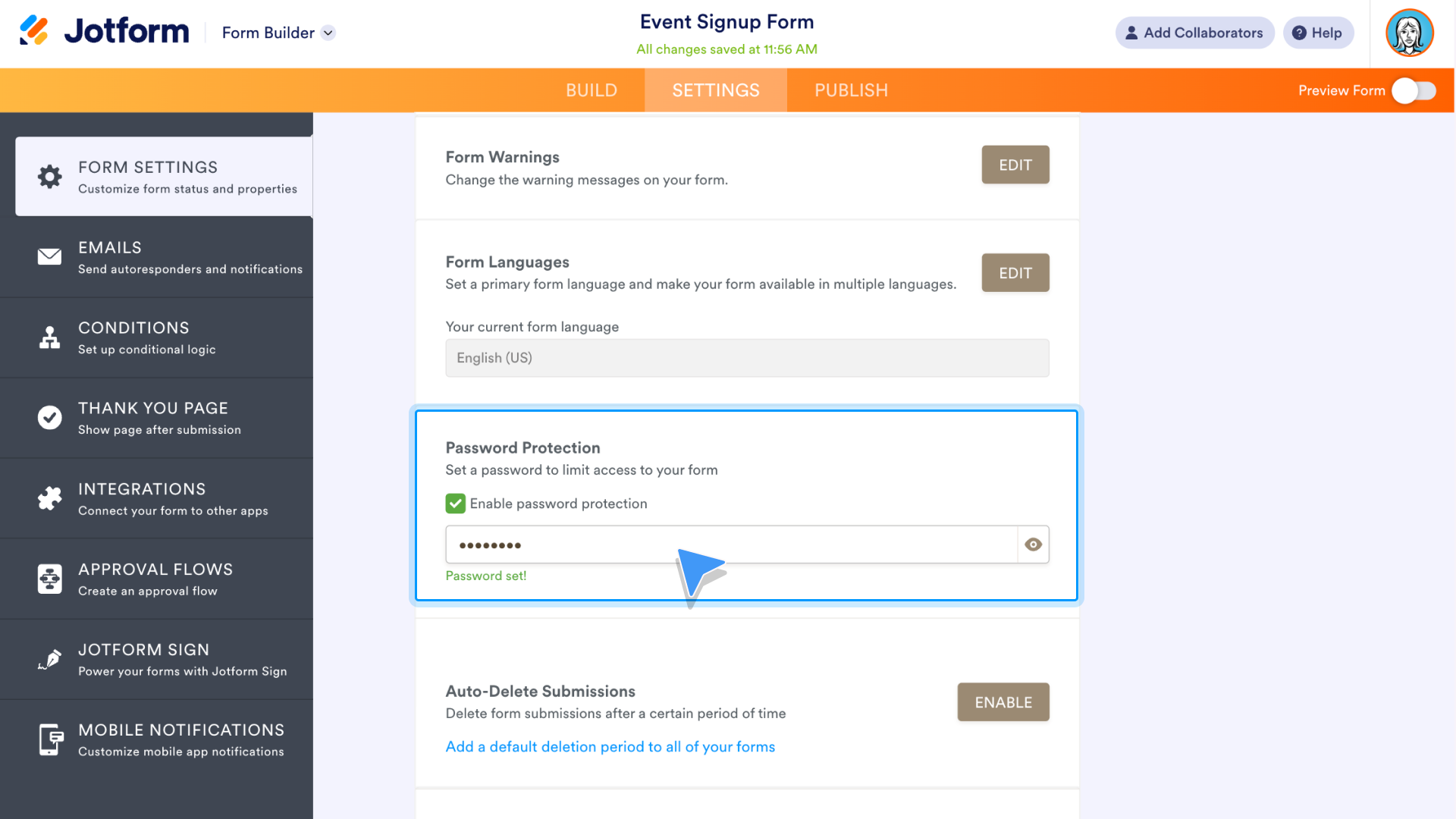Click Edit for Form Languages
Image resolution: width=1456 pixels, height=819 pixels.
click(x=1015, y=272)
